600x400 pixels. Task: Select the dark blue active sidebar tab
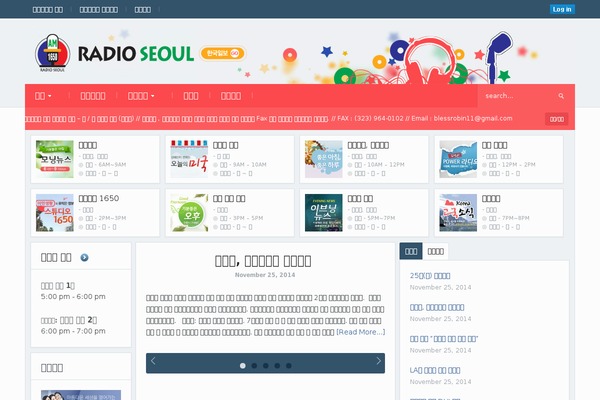411,251
